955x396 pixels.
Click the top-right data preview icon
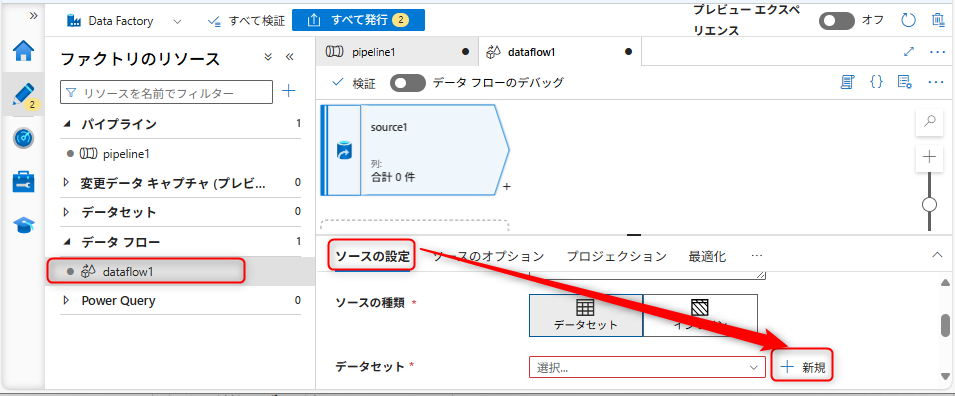coord(939,20)
